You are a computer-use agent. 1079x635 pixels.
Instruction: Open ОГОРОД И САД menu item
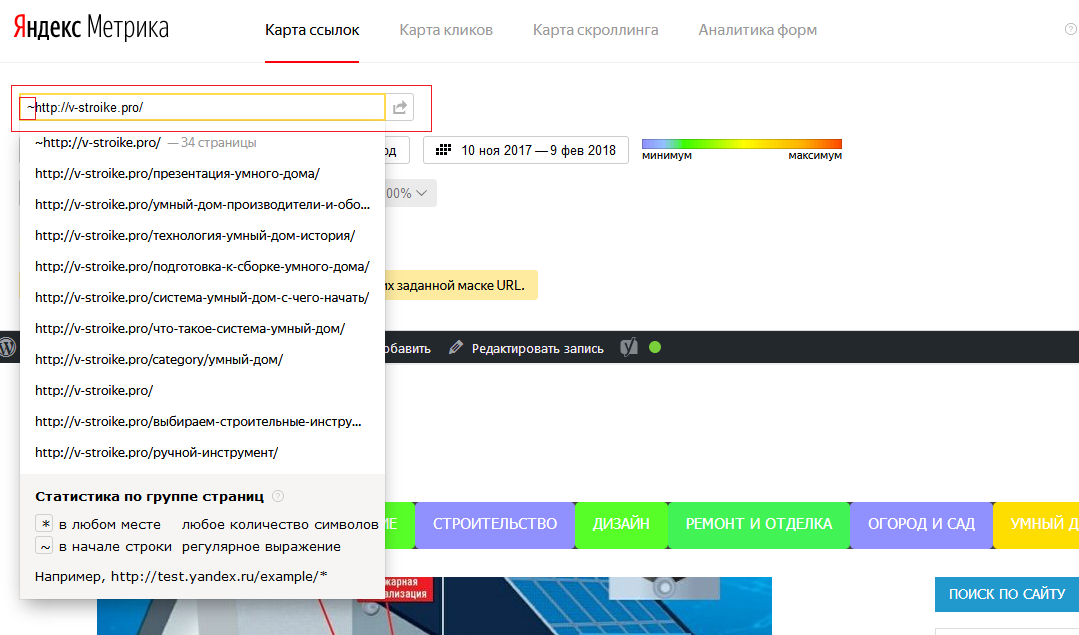click(x=921, y=524)
